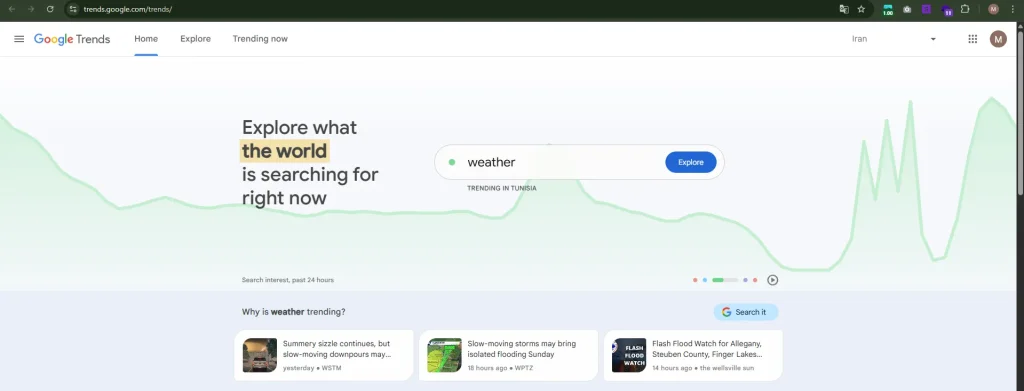Go back in browser

(x=11, y=9)
